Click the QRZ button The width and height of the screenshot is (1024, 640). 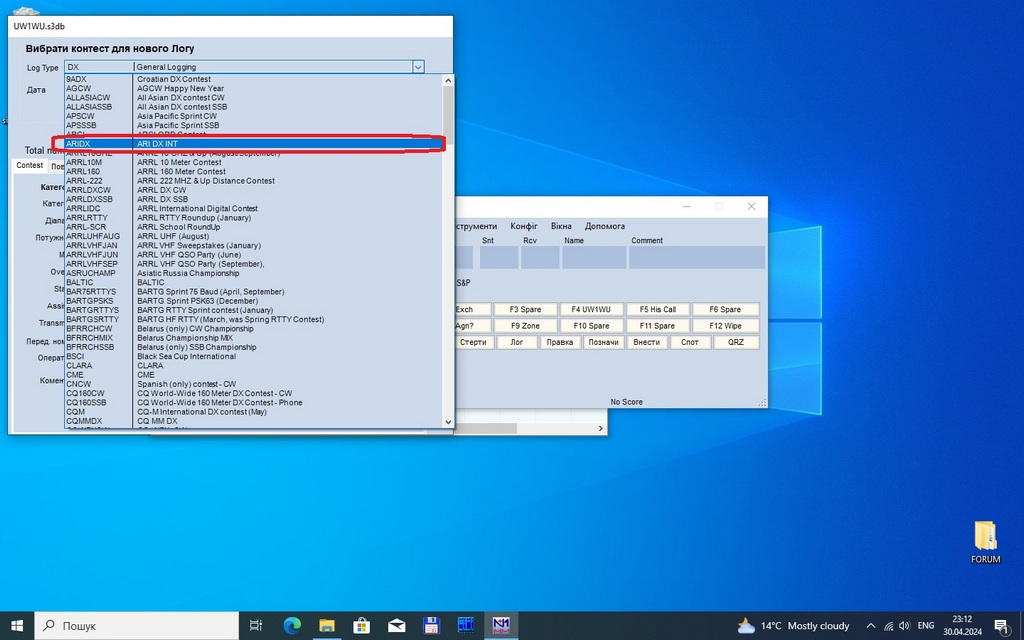pos(736,342)
